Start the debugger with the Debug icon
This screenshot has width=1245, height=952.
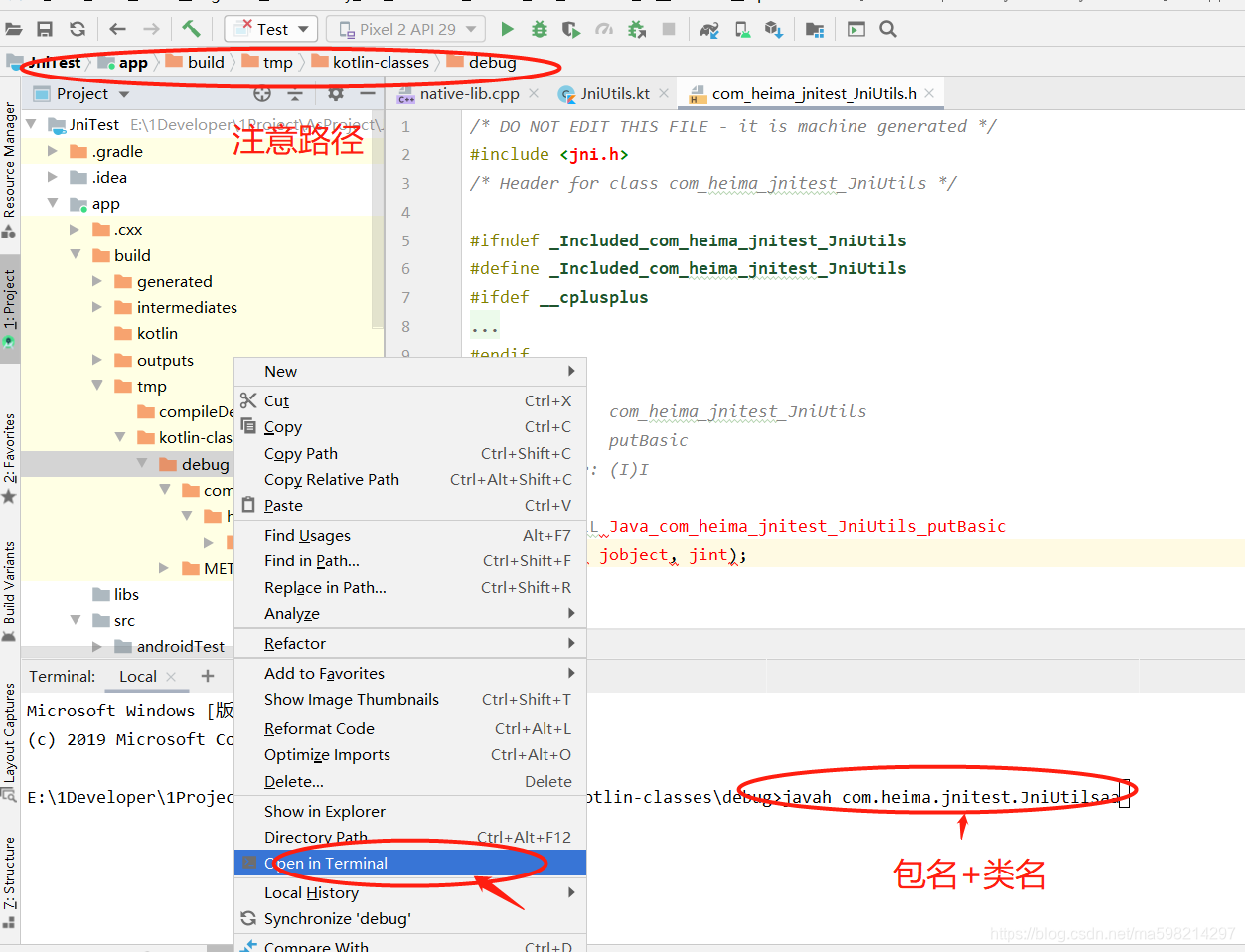pos(539,28)
